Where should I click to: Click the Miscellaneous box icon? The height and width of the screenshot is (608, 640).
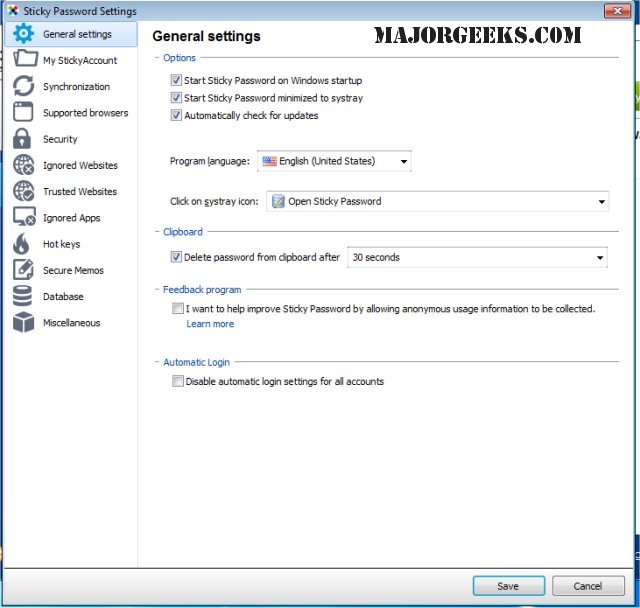pyautogui.click(x=23, y=322)
